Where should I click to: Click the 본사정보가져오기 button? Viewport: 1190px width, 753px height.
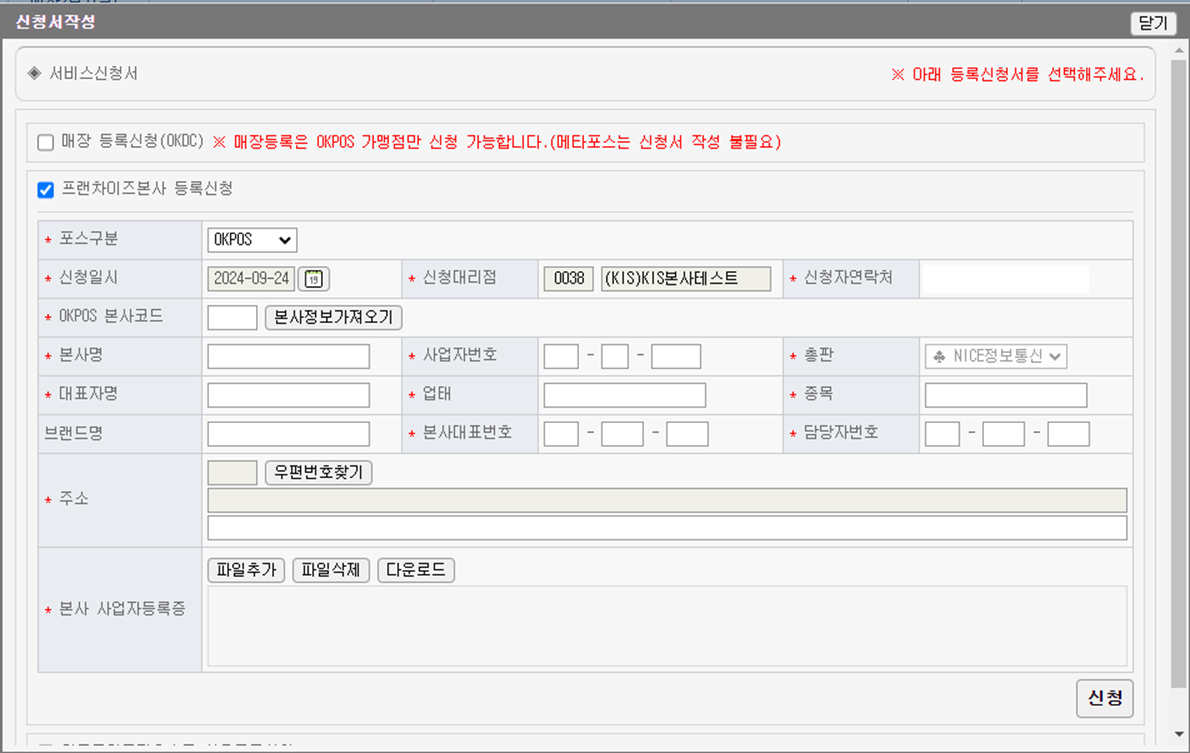point(333,318)
